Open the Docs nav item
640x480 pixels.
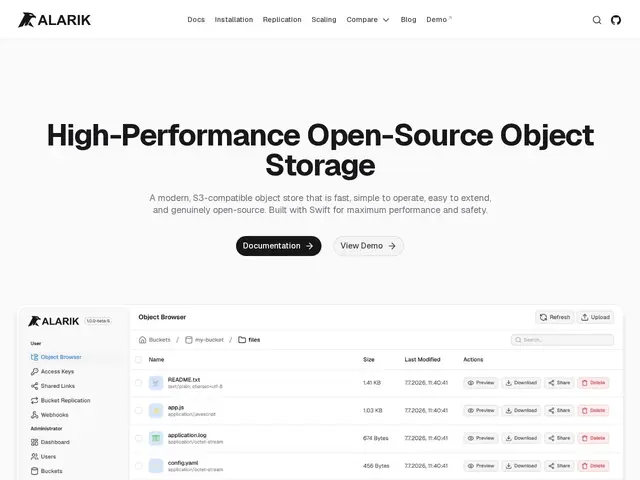pos(196,20)
